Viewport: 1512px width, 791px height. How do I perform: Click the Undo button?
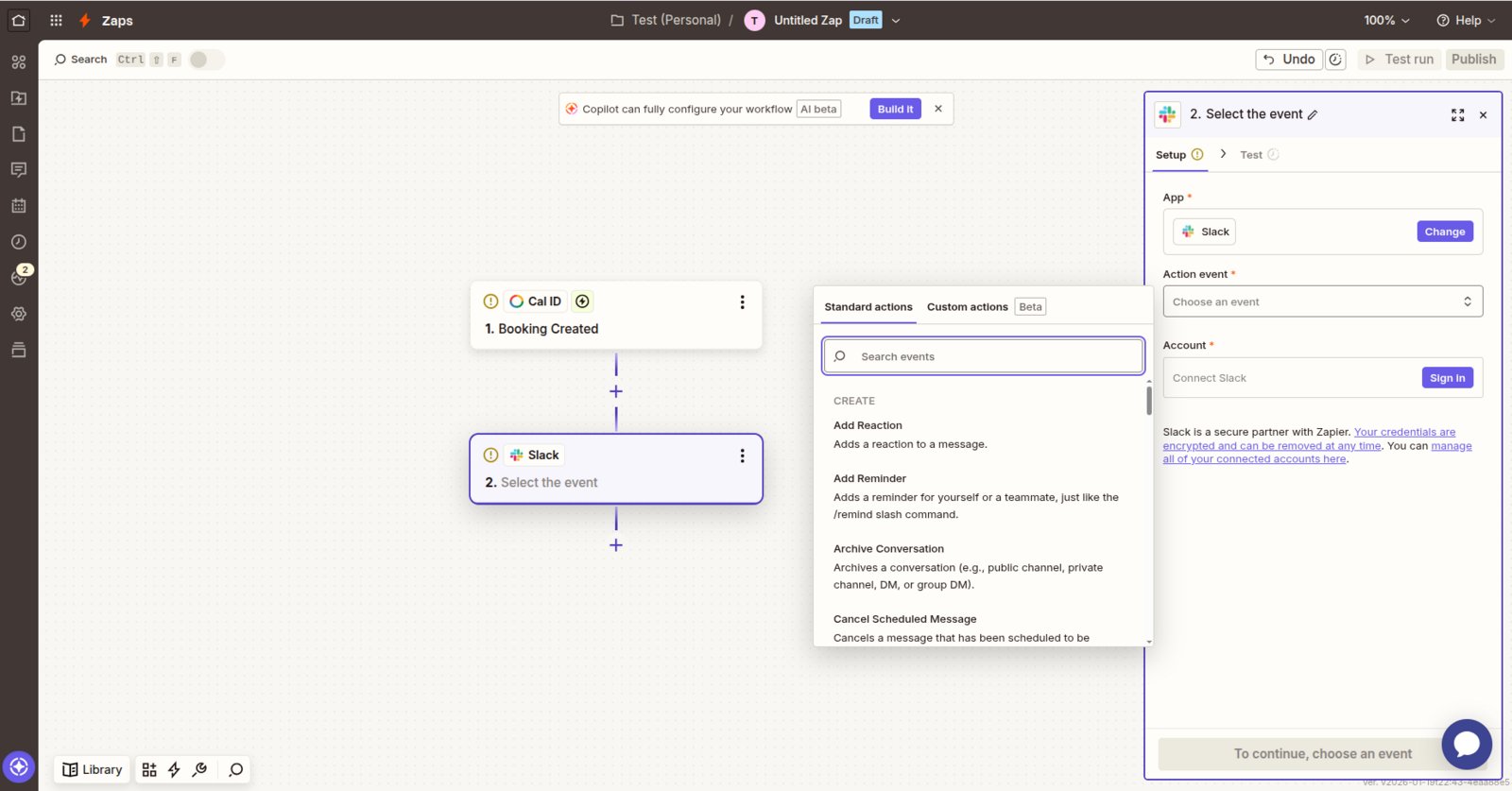pos(1289,60)
